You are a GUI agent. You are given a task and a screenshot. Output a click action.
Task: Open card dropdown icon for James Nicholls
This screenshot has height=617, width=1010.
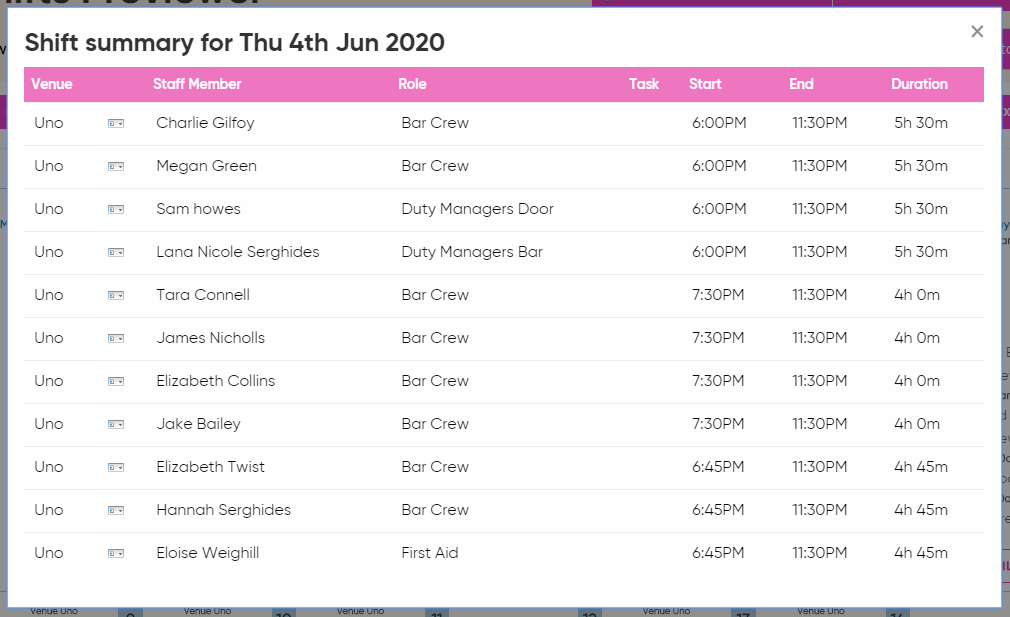point(116,339)
